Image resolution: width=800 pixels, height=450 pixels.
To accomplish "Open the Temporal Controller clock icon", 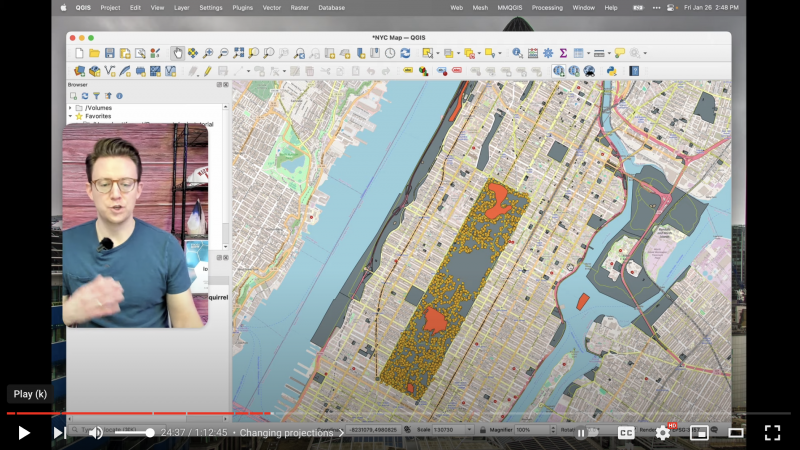I will tap(390, 53).
